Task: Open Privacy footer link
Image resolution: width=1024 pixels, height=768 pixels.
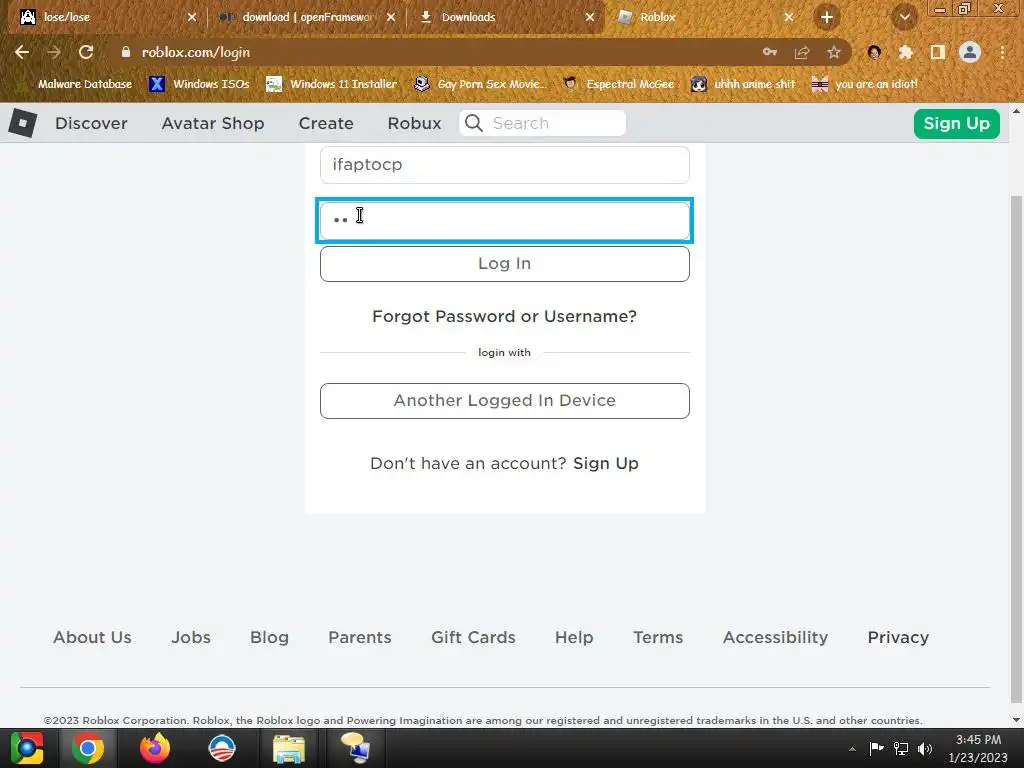Action: click(898, 637)
